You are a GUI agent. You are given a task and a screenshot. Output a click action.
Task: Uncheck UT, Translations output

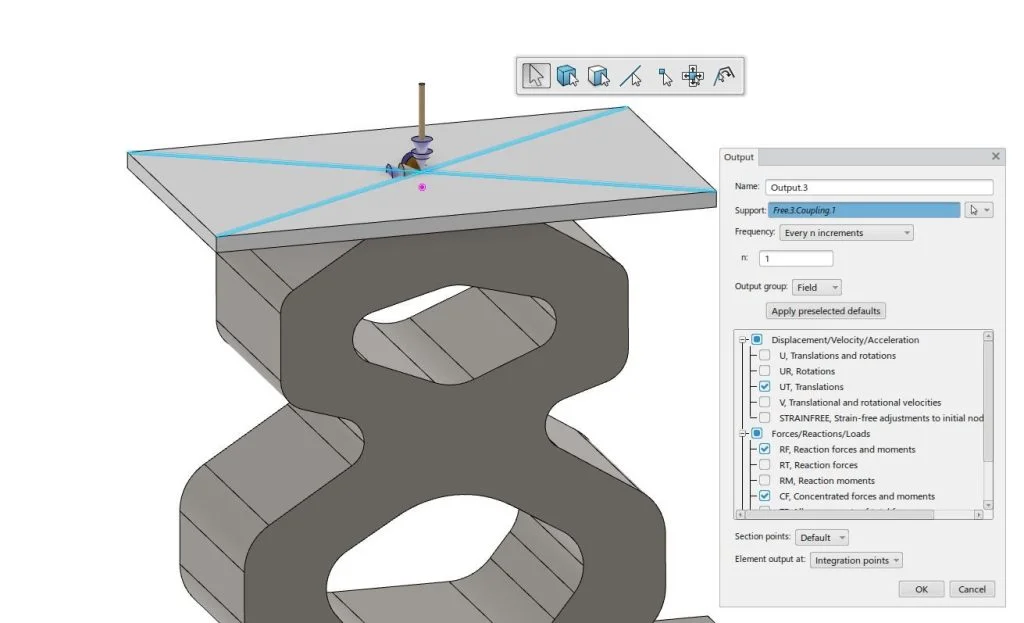tap(765, 387)
